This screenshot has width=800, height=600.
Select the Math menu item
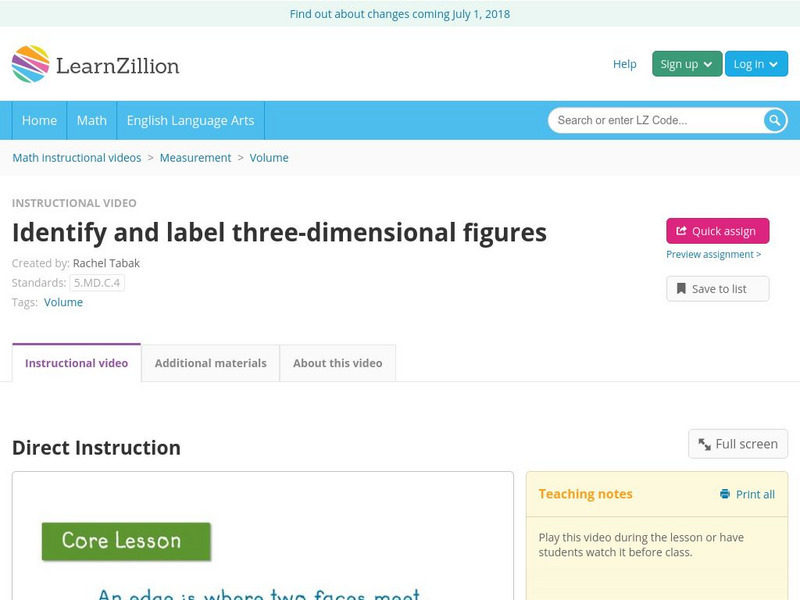[x=91, y=120]
